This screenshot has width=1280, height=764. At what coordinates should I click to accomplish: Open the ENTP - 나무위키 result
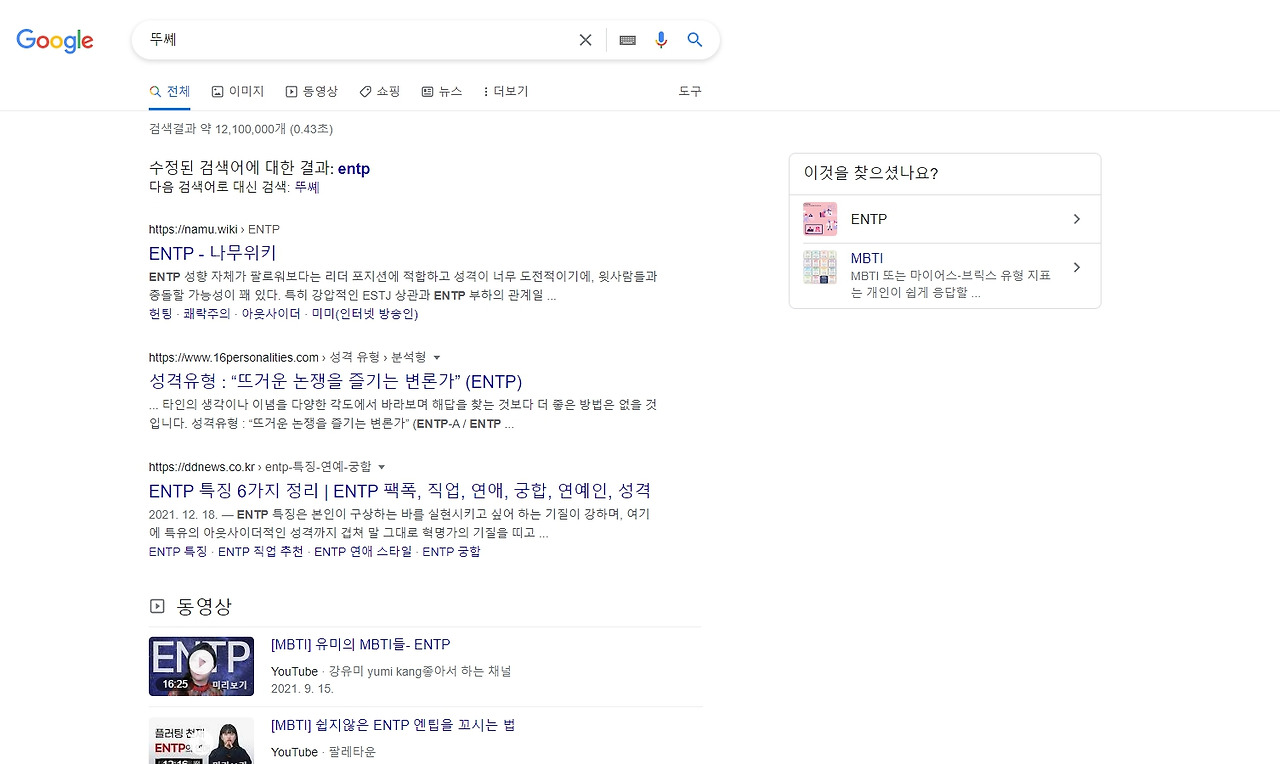[212, 253]
